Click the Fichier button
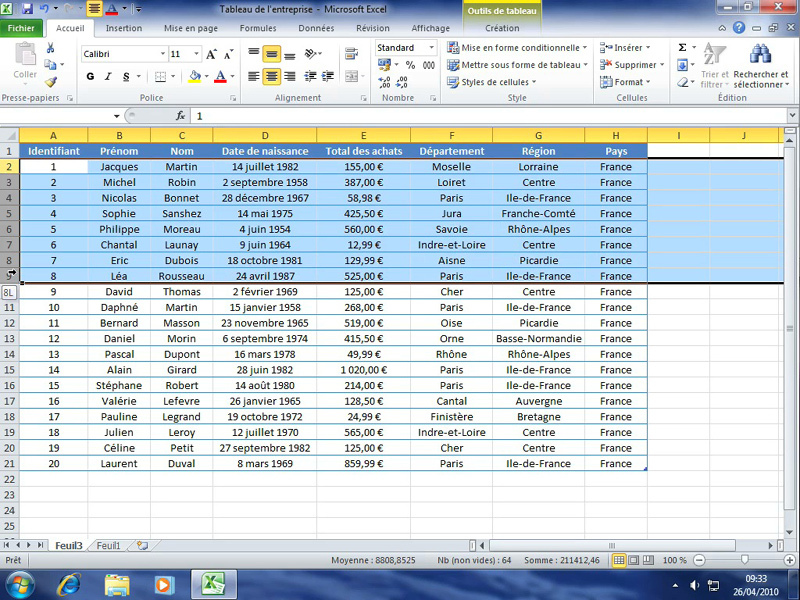This screenshot has height=600, width=800. click(x=21, y=28)
